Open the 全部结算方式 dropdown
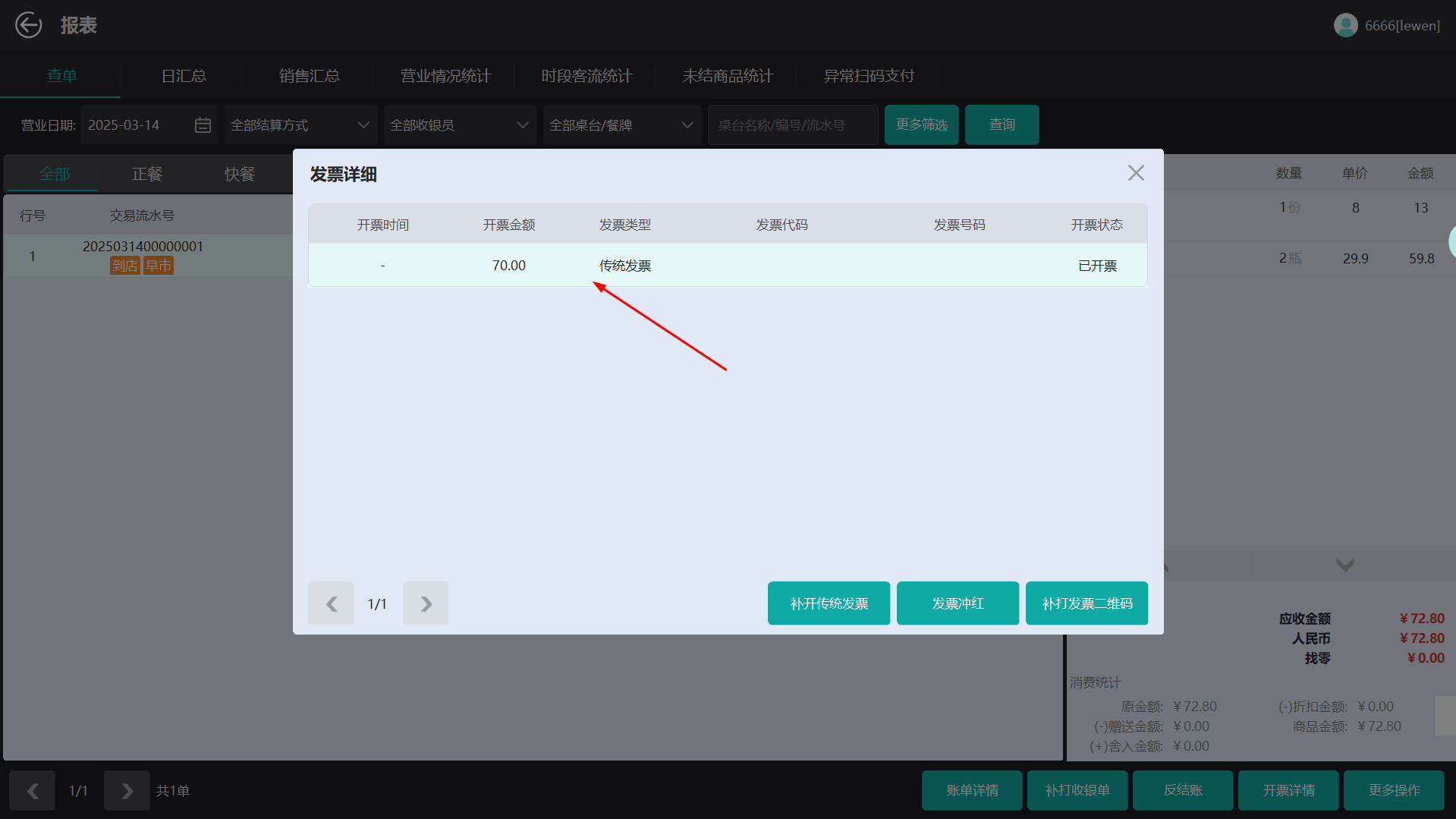 point(299,124)
